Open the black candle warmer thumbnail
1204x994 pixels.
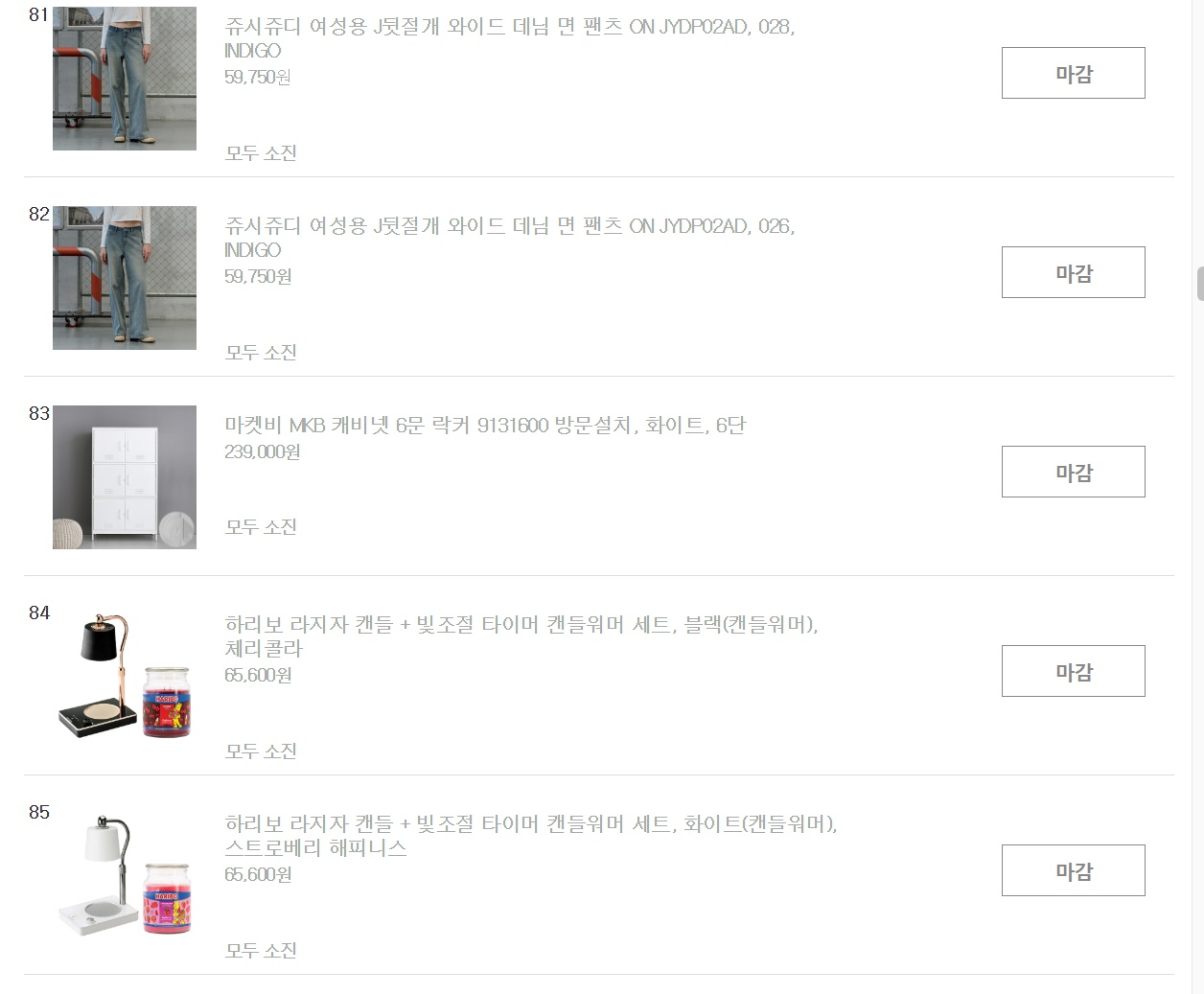coord(125,677)
